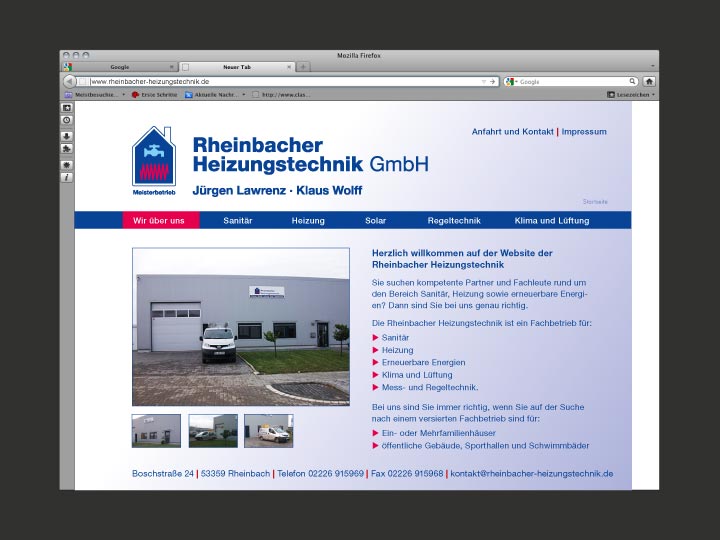Open the downloads arrow sidebar icon
Viewport: 720px width, 540px height.
pos(67,136)
